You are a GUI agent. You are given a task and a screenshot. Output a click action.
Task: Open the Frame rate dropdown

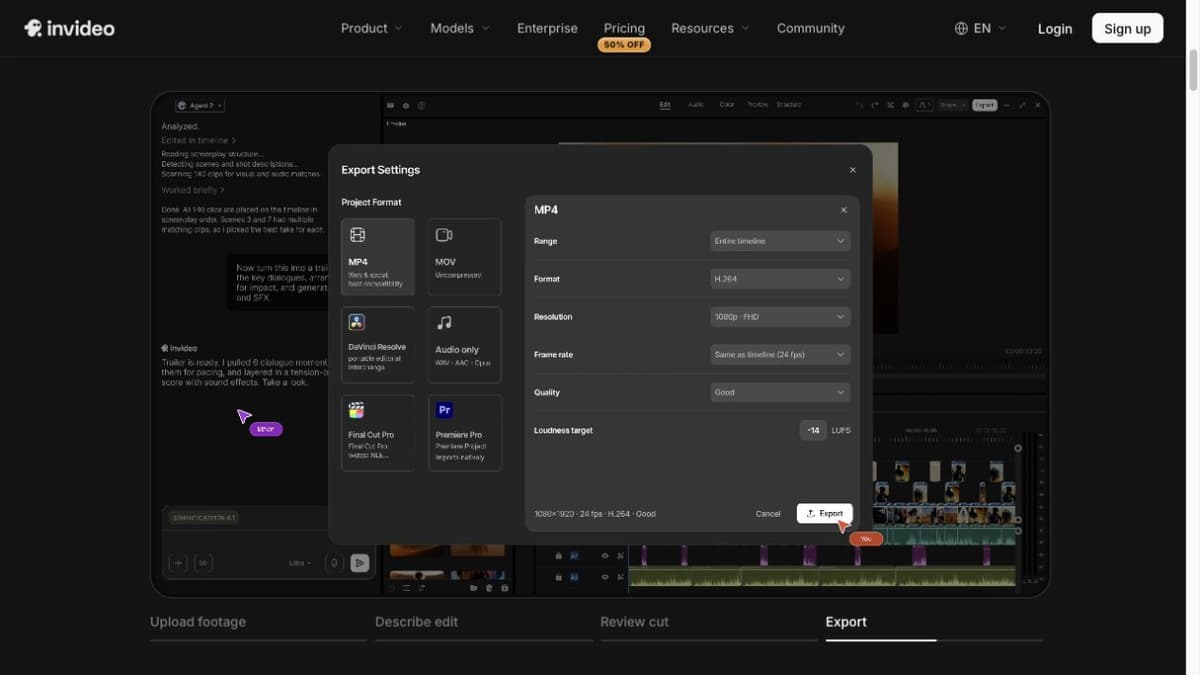click(x=780, y=355)
